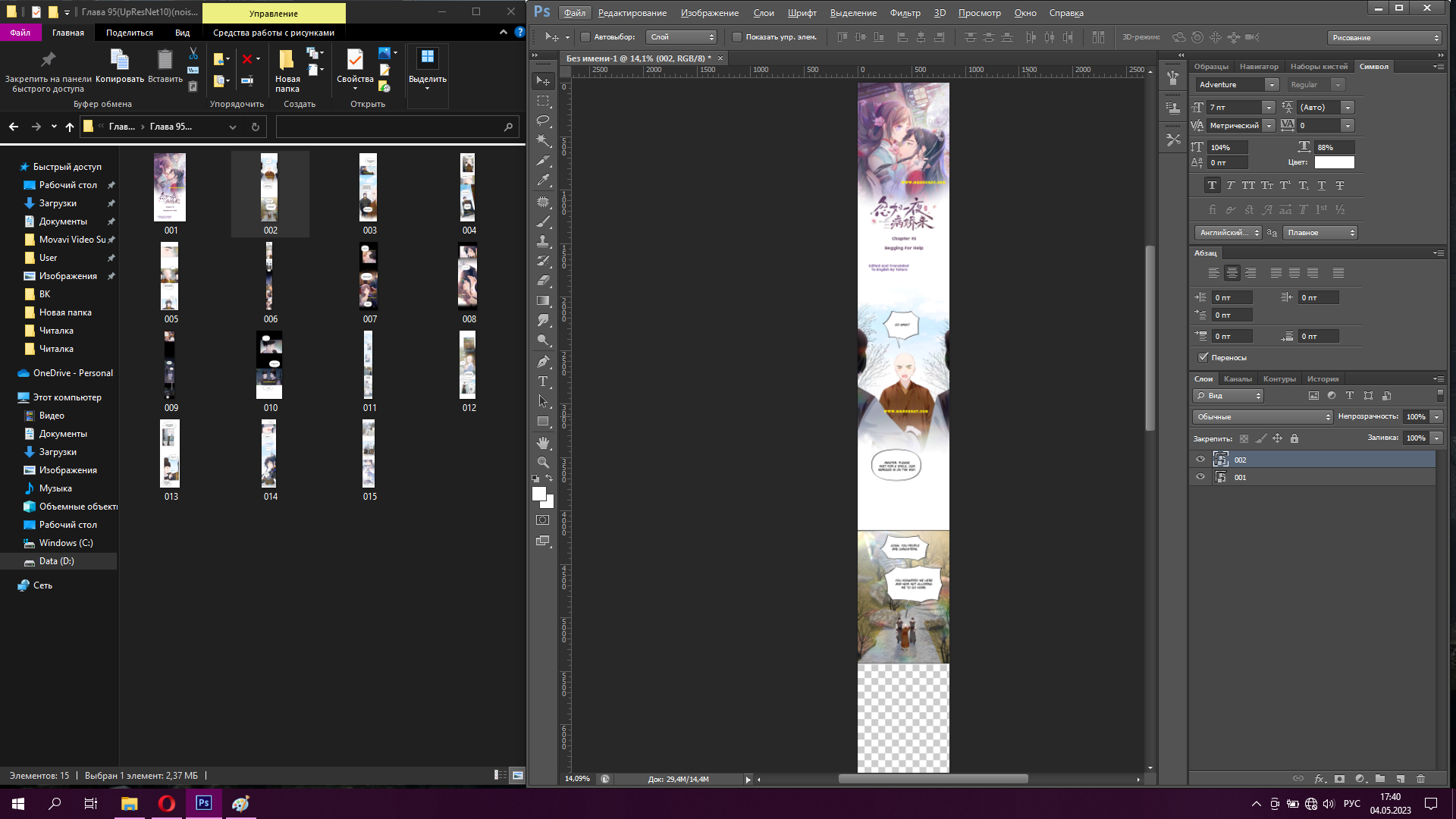Open the Adventure font family dropdown

coord(1272,85)
